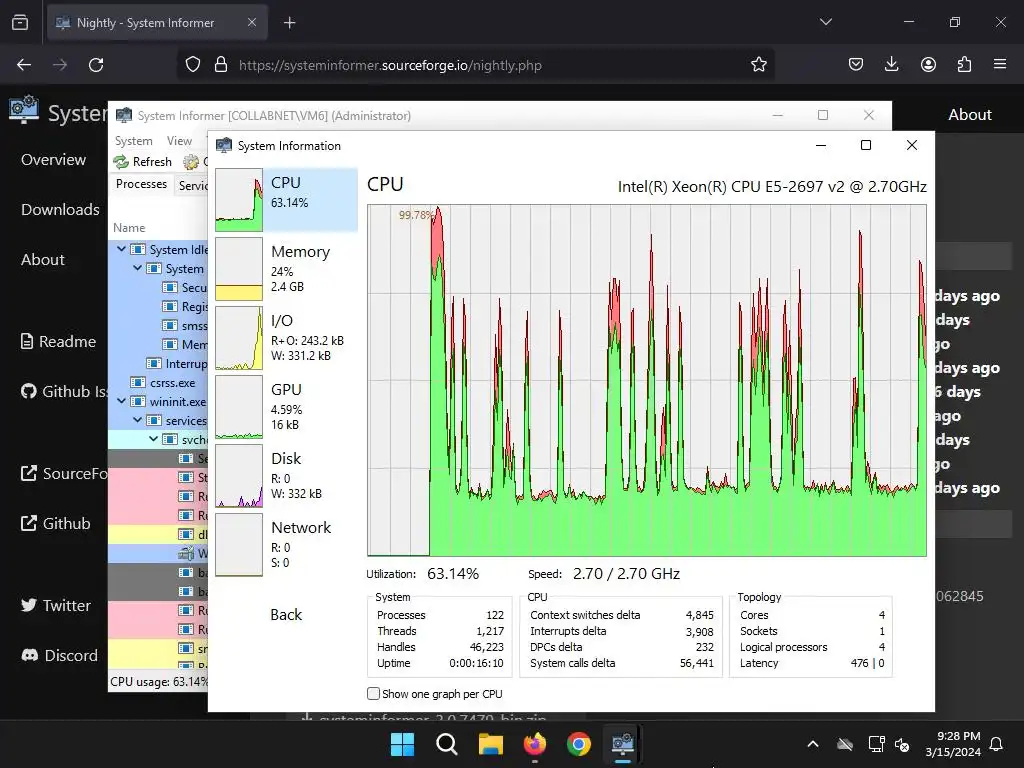Bookmark the page with the star icon
Image resolution: width=1024 pixels, height=768 pixels.
758,65
